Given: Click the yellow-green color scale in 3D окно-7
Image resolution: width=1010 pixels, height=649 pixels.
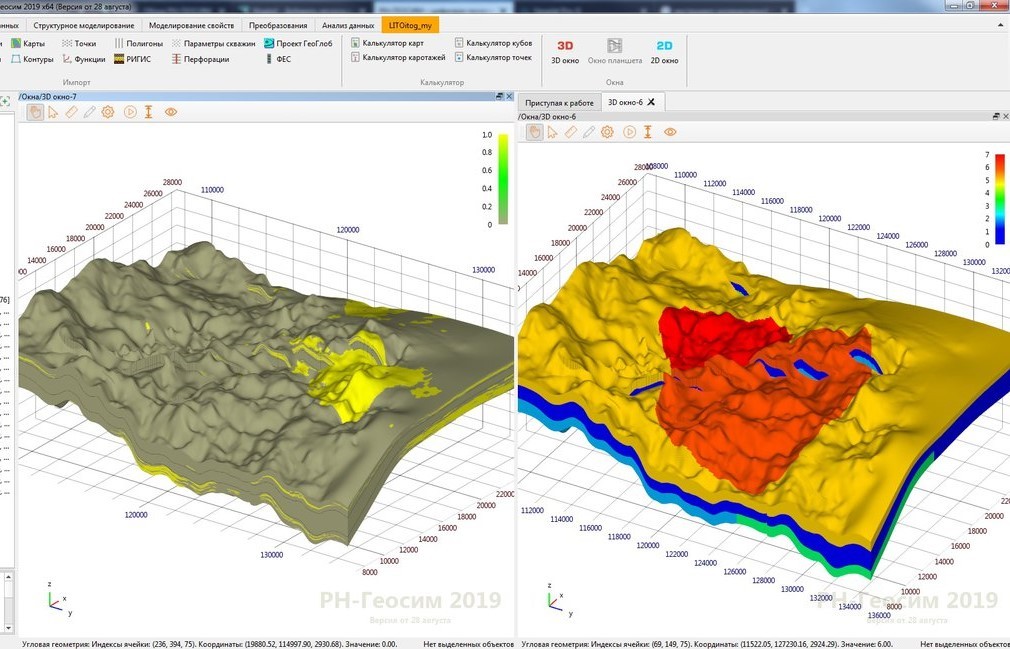Looking at the screenshot, I should pos(505,178).
